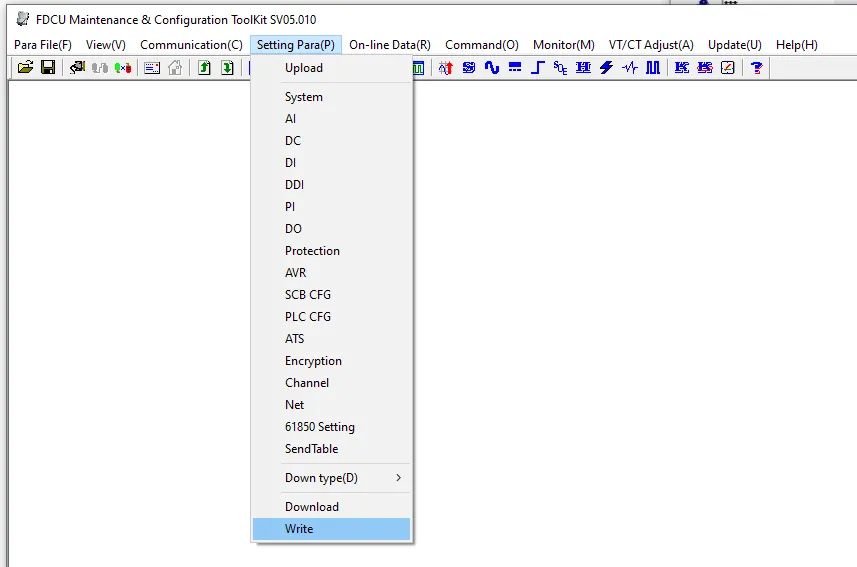Click the blue sine wave icon
857x567 pixels.
coord(492,68)
